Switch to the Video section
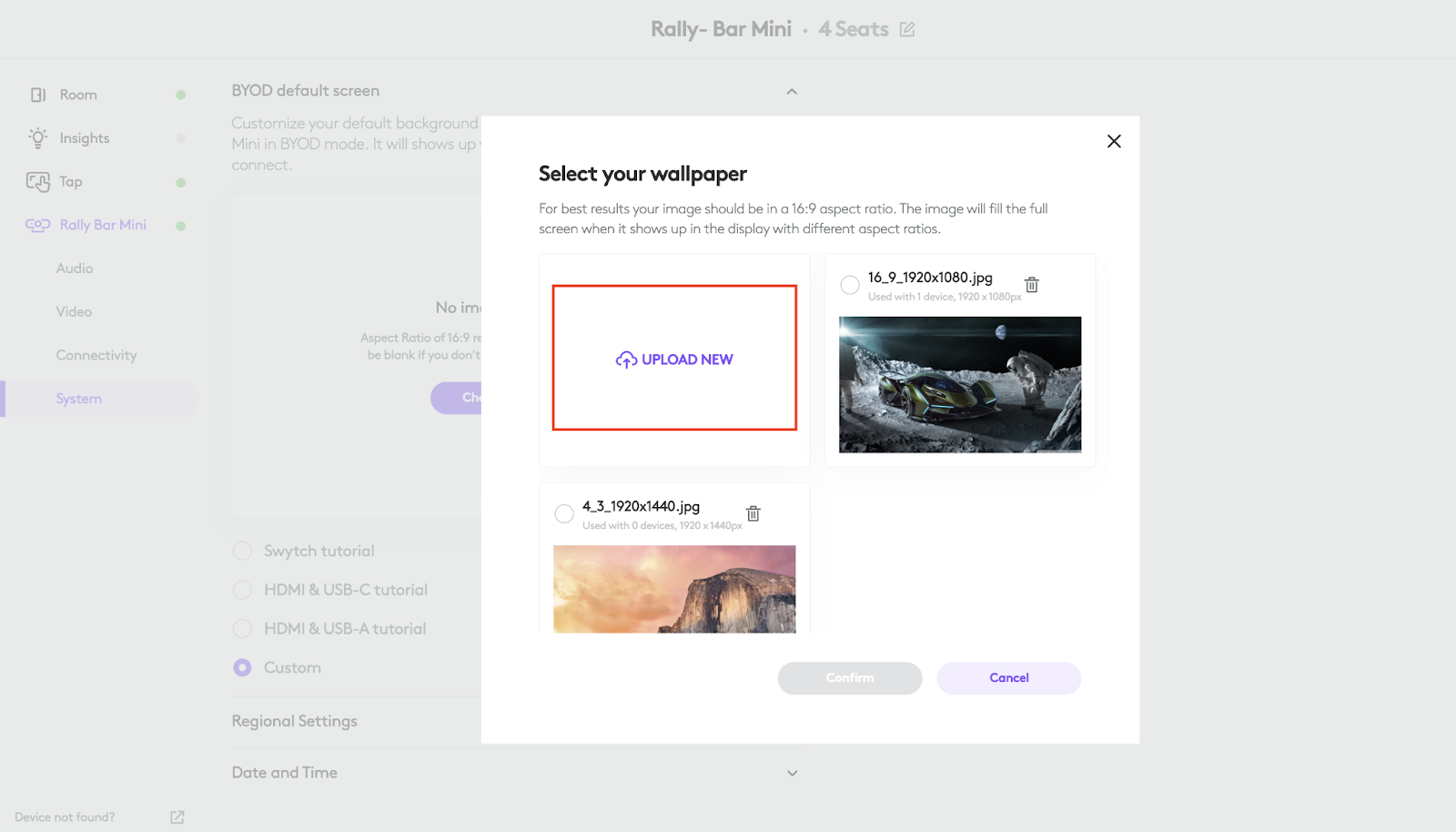This screenshot has width=1456, height=832. pyautogui.click(x=74, y=310)
